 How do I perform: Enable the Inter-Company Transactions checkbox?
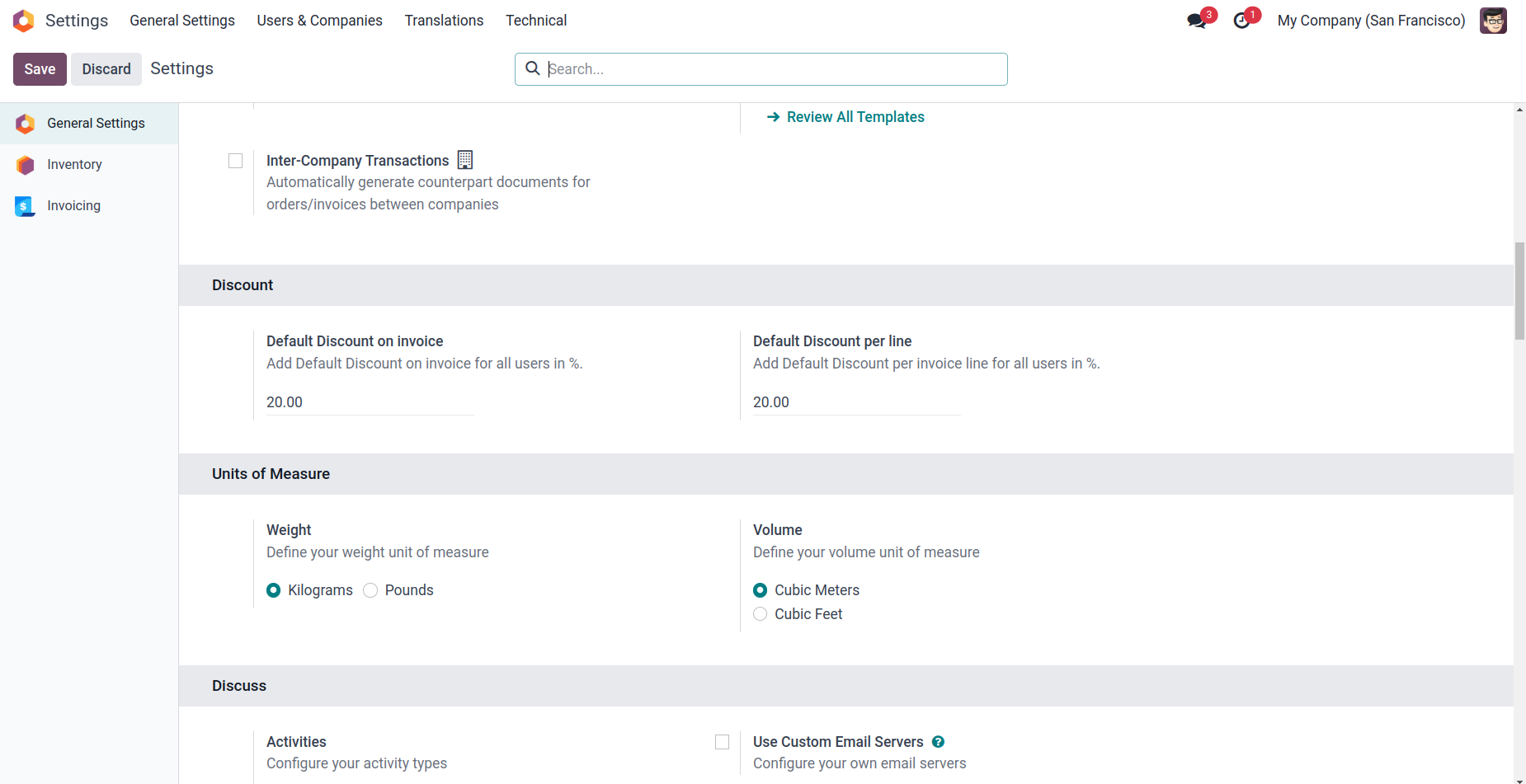pos(236,161)
